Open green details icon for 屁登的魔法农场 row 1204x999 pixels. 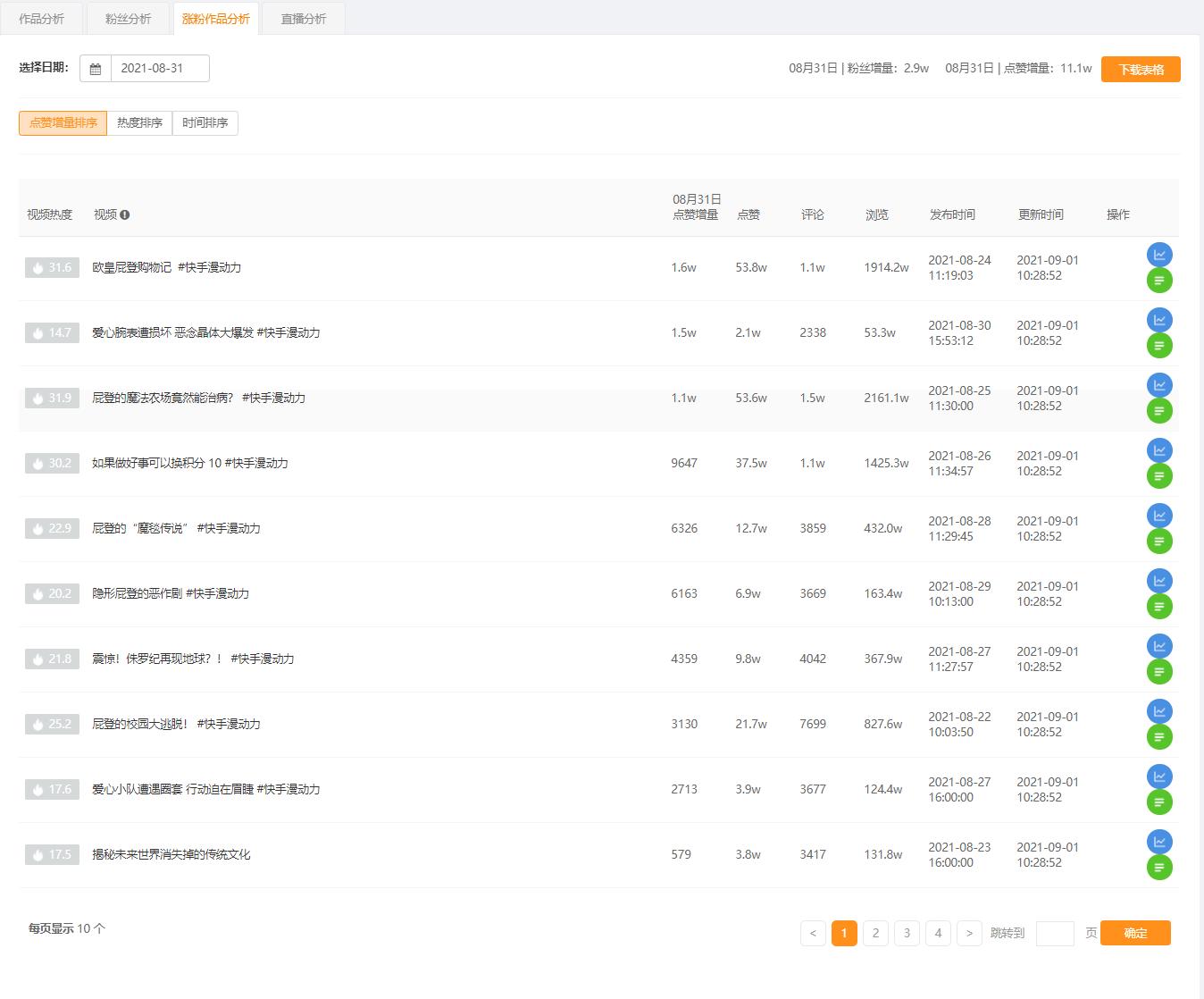coord(1159,411)
